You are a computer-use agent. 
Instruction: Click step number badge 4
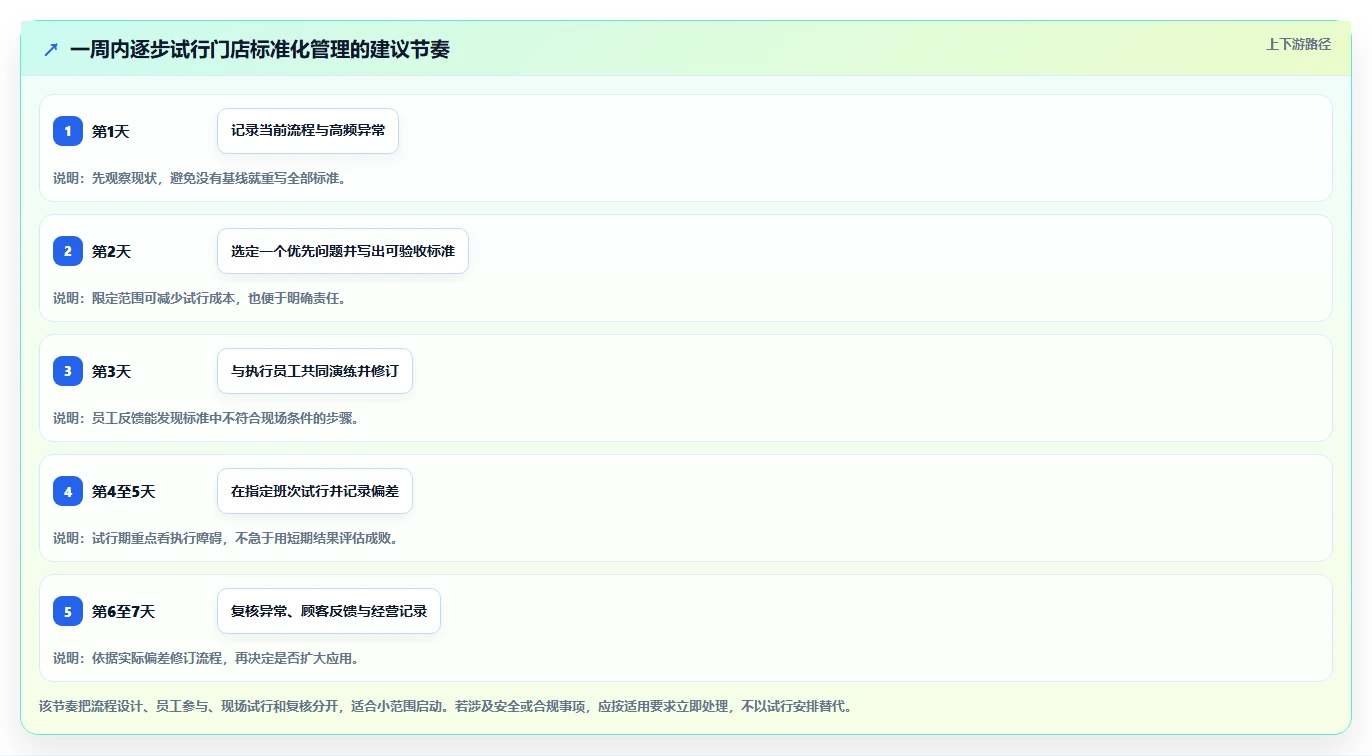tap(68, 491)
